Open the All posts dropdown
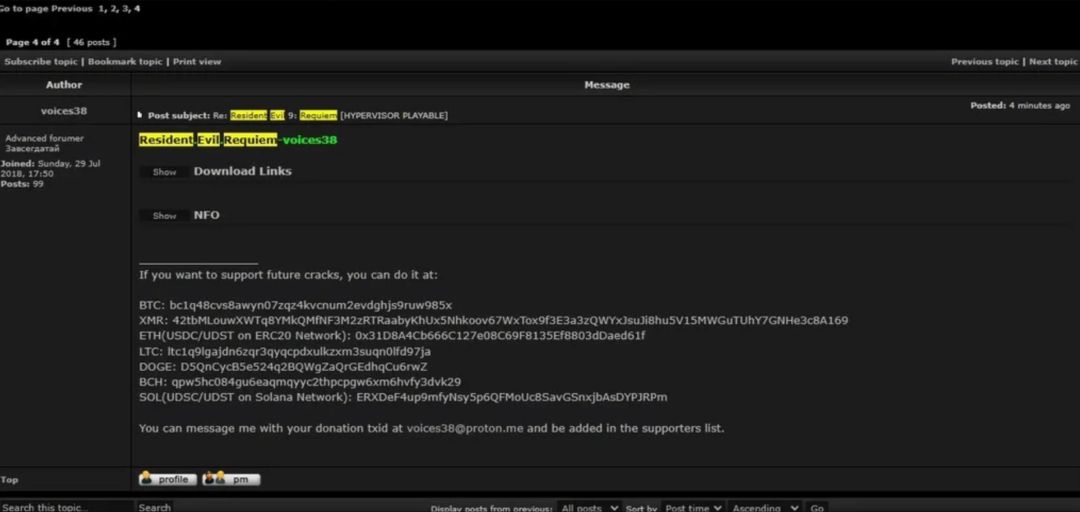The height and width of the screenshot is (512, 1080). [x=589, y=508]
